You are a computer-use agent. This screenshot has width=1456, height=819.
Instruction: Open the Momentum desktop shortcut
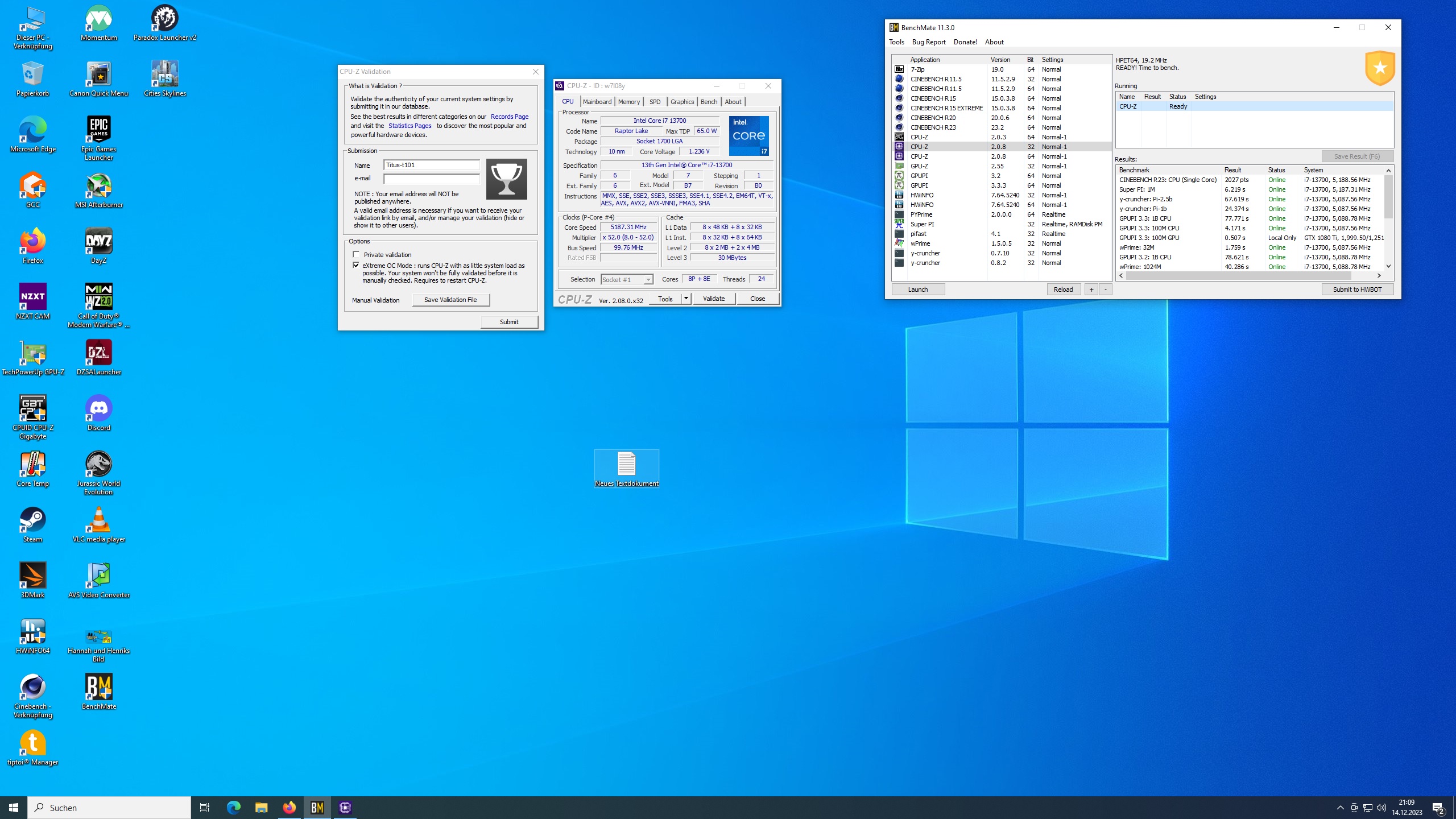tap(98, 23)
